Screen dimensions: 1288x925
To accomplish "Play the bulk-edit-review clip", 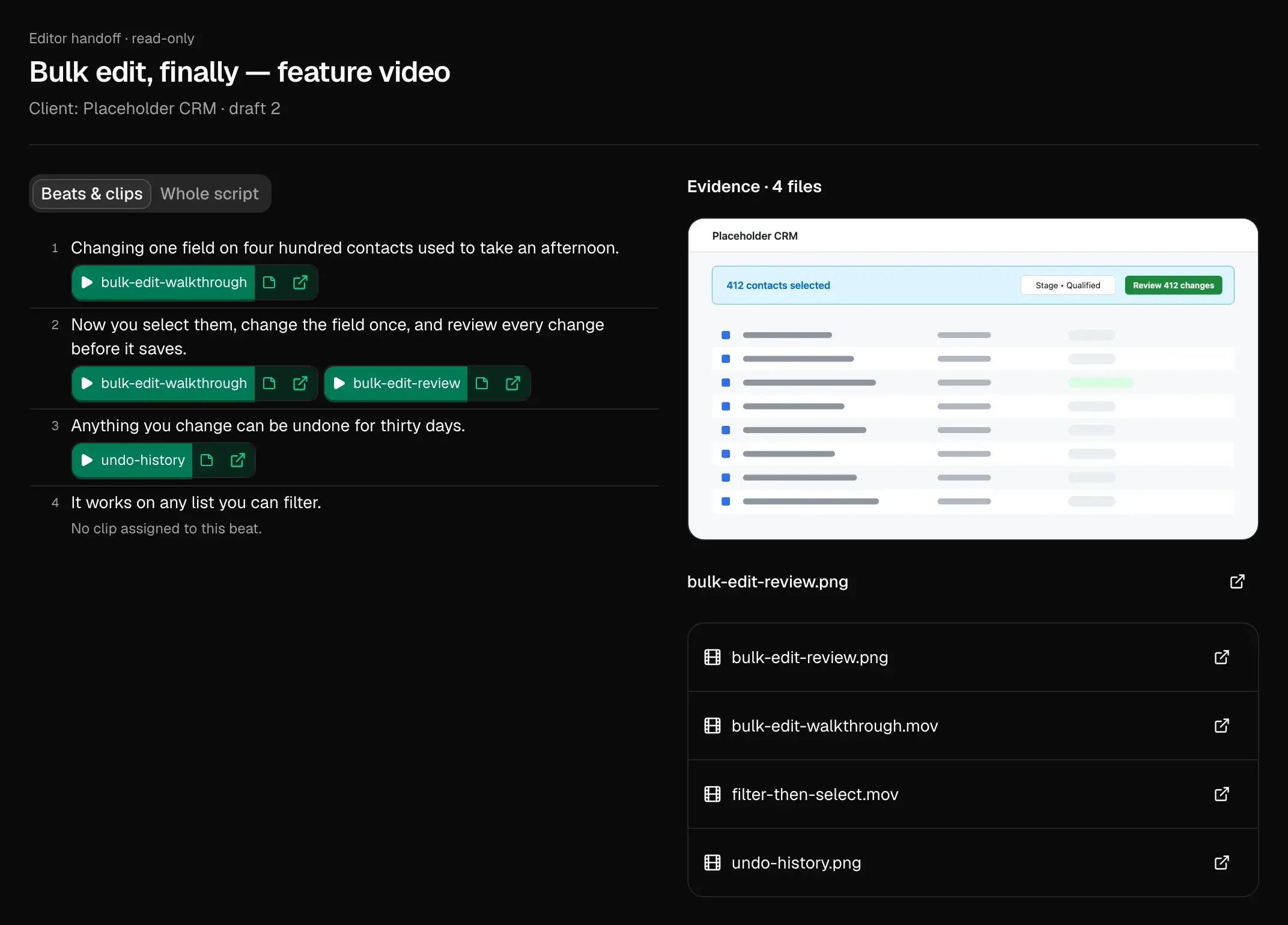I will (x=396, y=383).
